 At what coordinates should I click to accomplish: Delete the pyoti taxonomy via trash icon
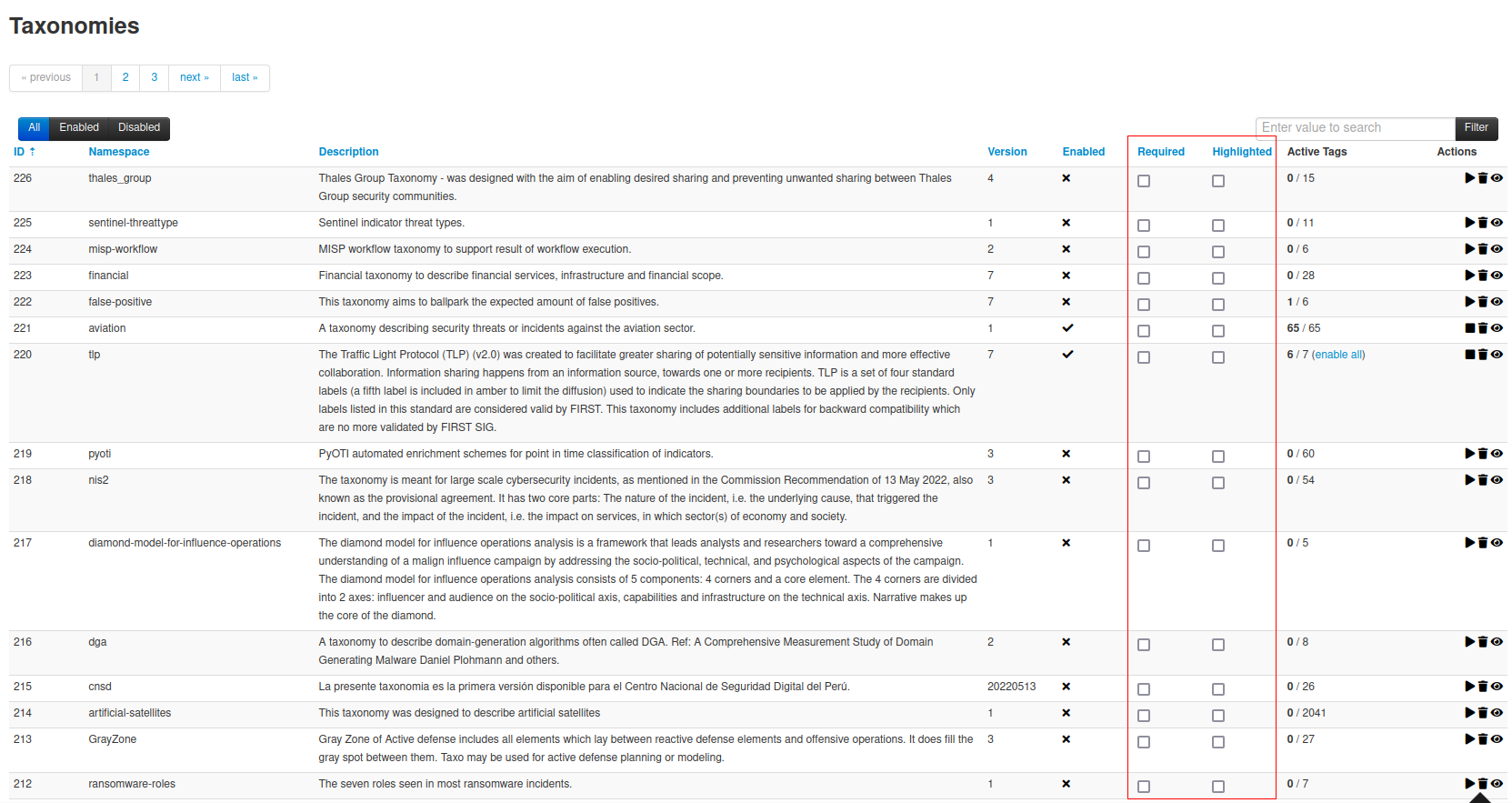(1483, 454)
